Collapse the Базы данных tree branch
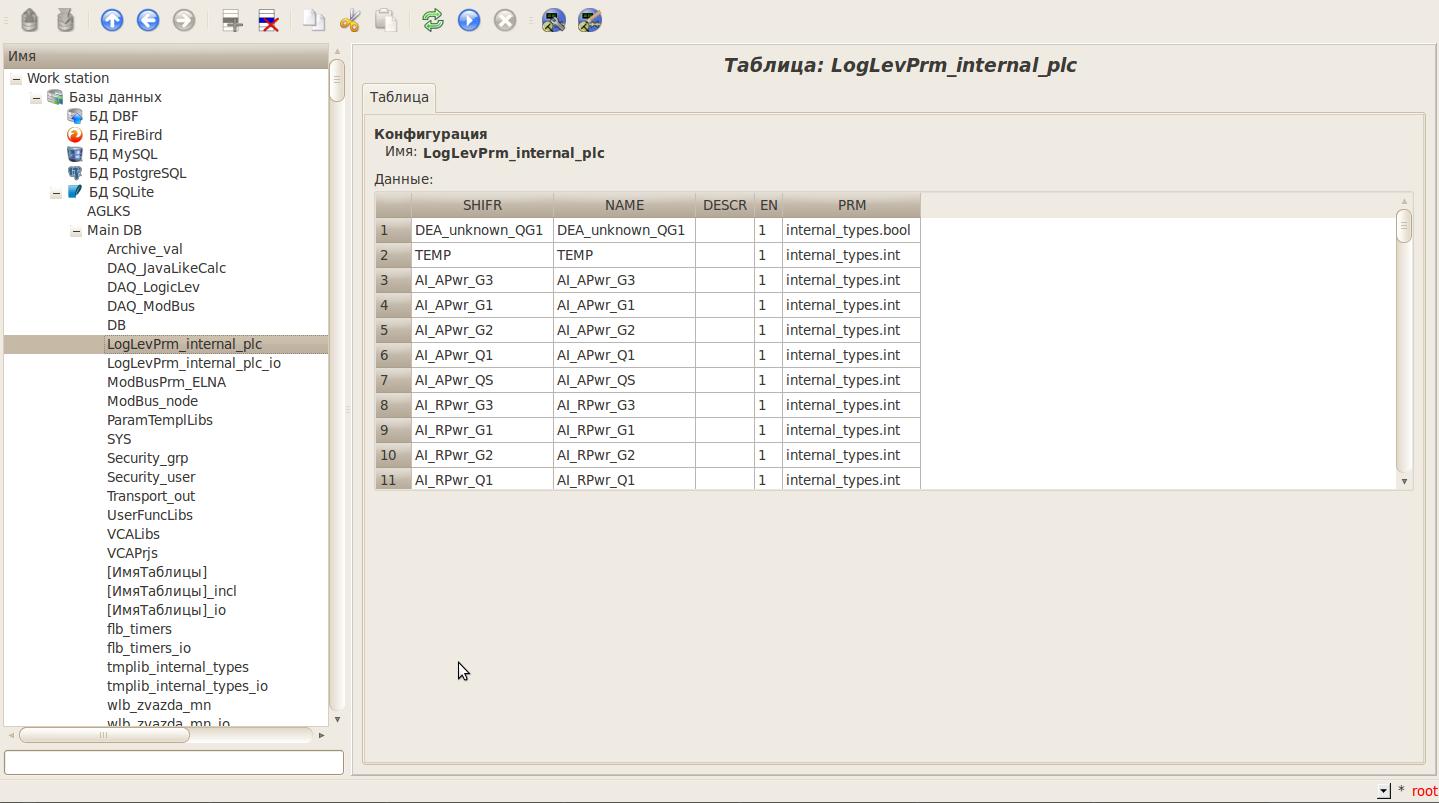 (x=36, y=98)
